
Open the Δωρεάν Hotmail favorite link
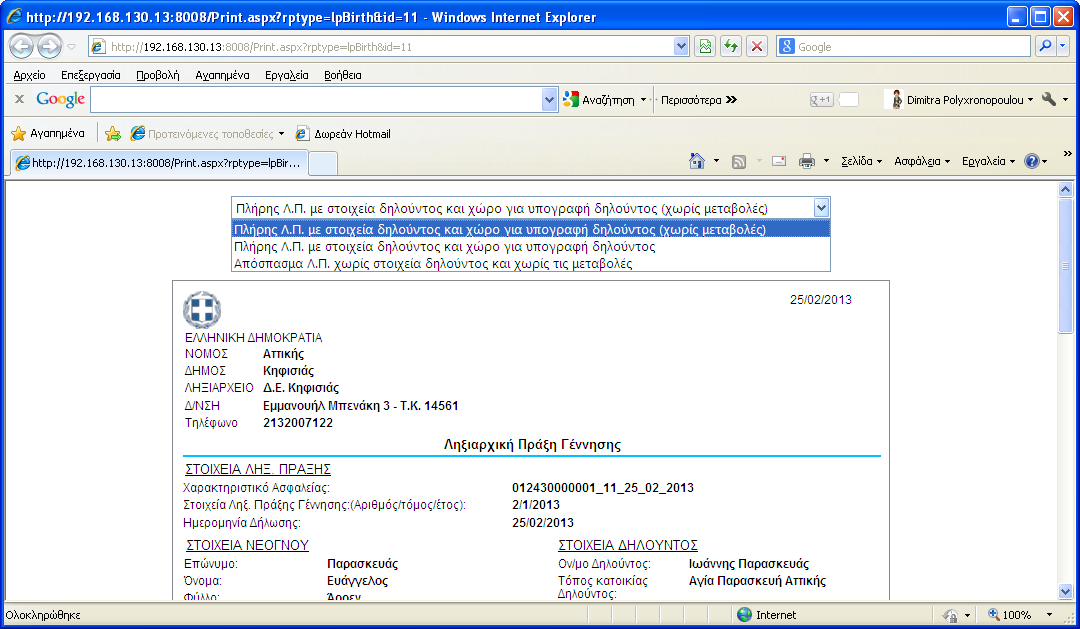point(343,134)
